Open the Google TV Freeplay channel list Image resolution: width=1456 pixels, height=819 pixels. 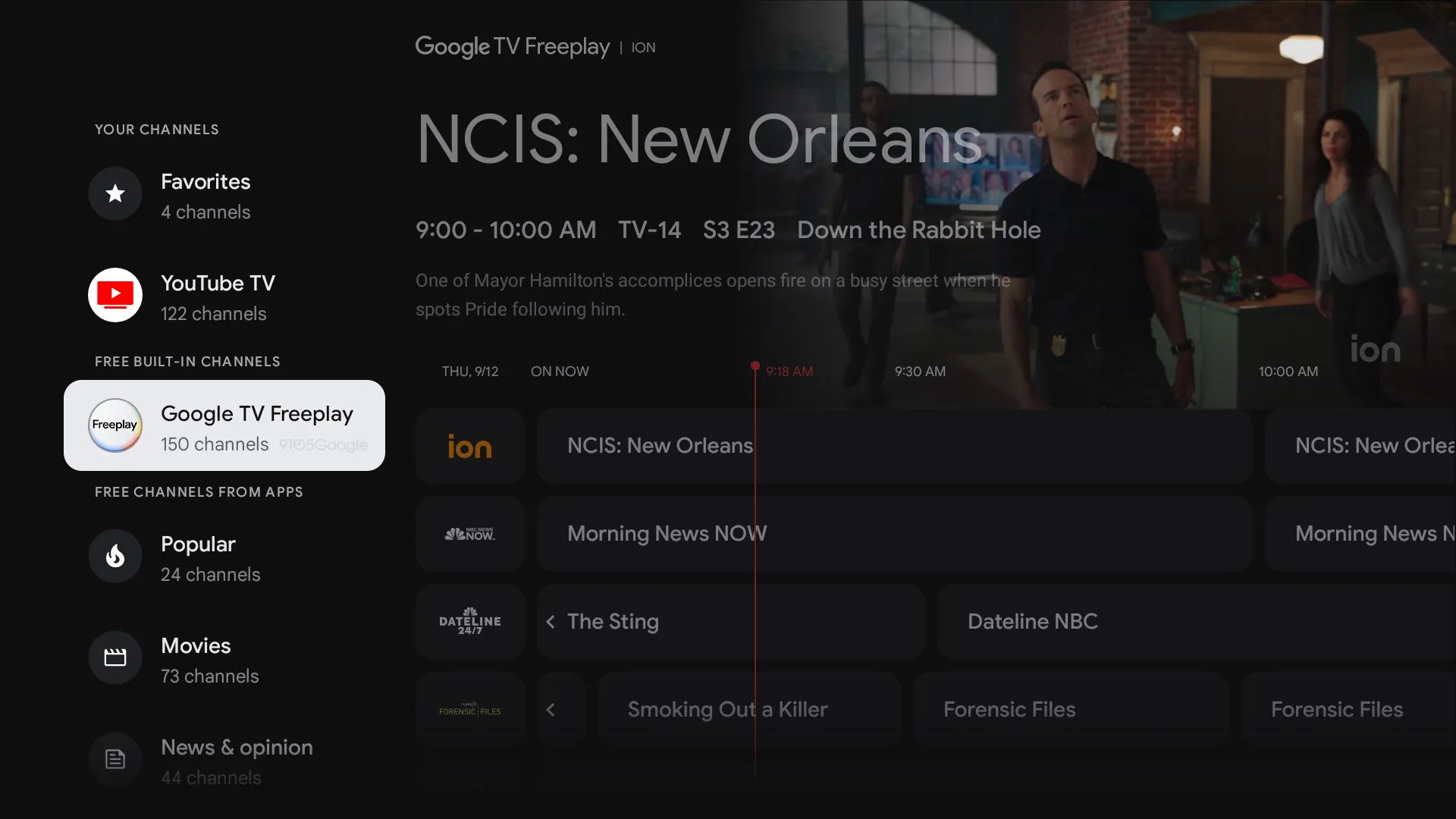coord(224,425)
